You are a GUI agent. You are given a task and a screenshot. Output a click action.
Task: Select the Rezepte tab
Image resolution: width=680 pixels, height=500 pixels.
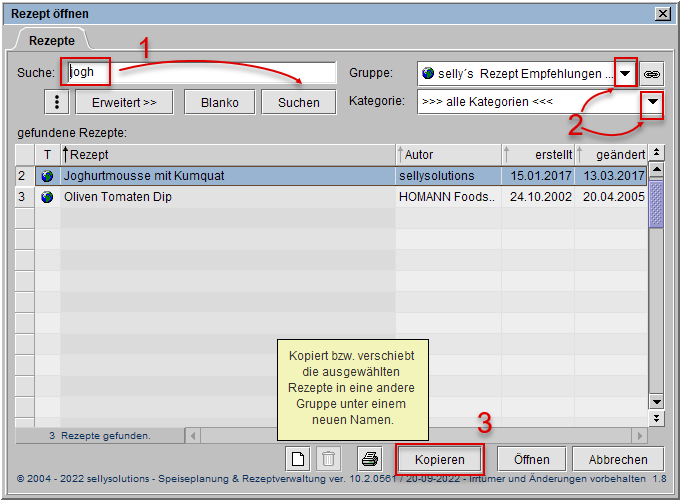[x=50, y=40]
